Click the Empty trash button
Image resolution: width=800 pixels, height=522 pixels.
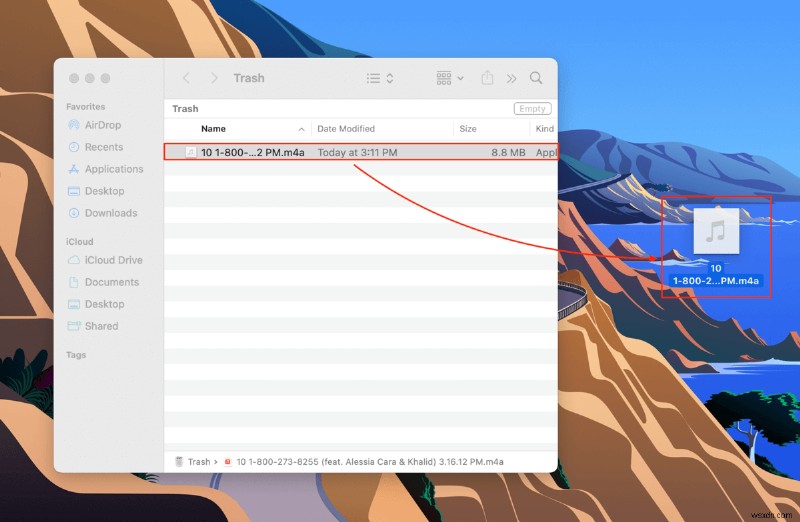pyautogui.click(x=532, y=109)
